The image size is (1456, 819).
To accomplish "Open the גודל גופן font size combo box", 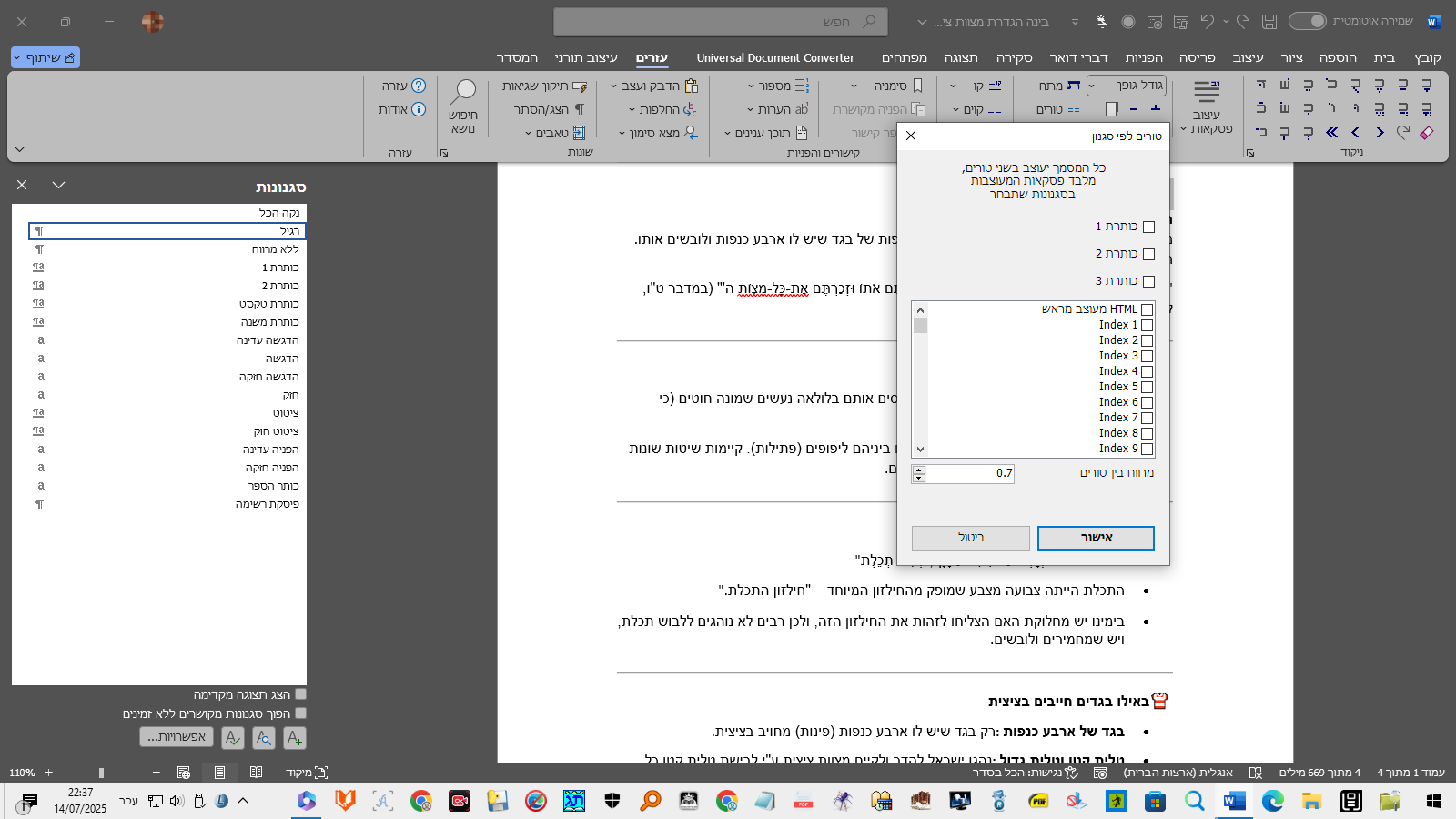I will (x=1127, y=86).
